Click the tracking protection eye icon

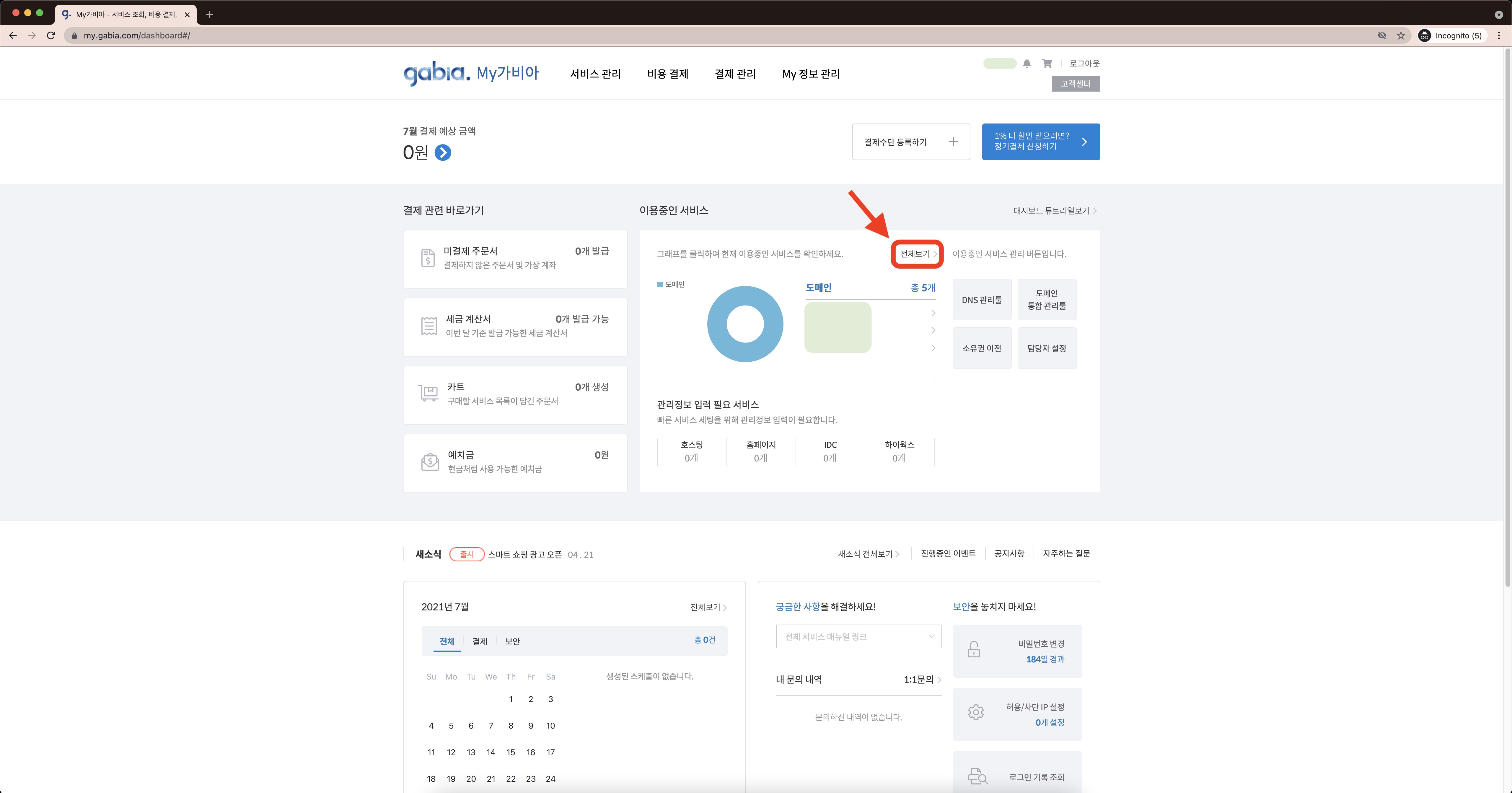pos(1382,35)
